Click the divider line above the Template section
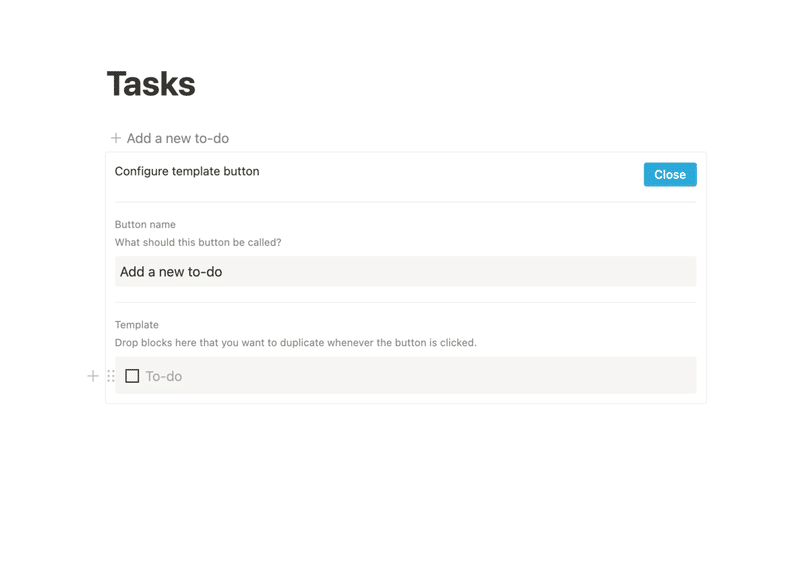The image size is (800, 564). (405, 302)
